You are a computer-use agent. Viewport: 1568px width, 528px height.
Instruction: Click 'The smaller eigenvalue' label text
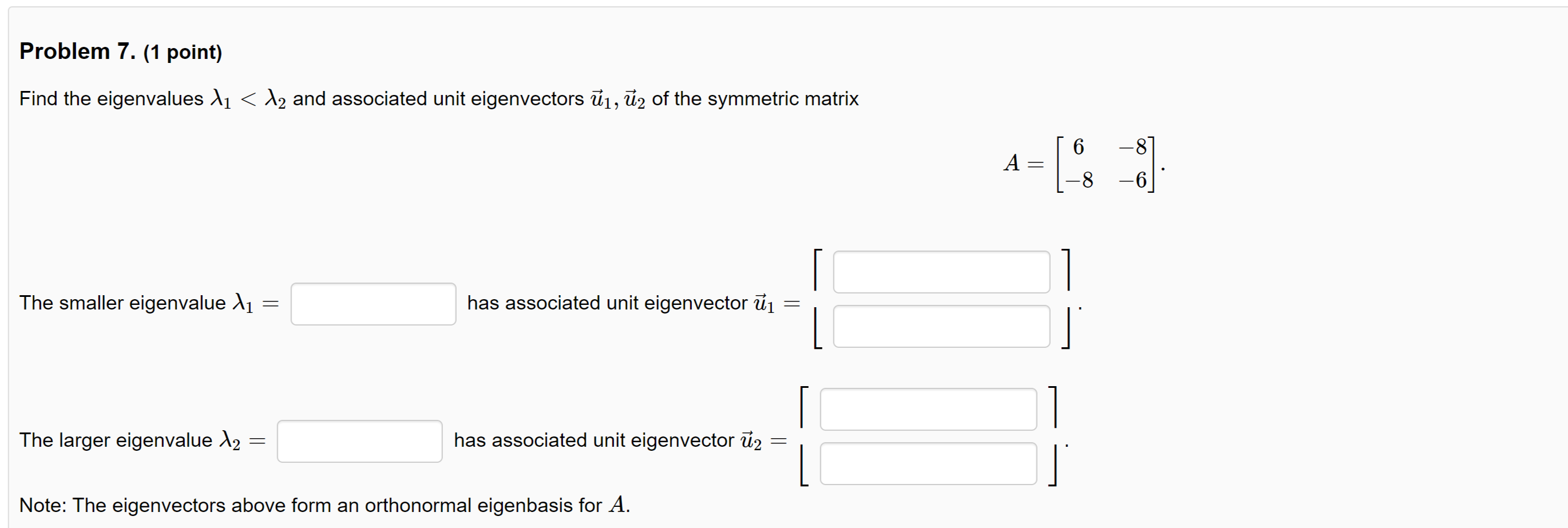coord(122,303)
